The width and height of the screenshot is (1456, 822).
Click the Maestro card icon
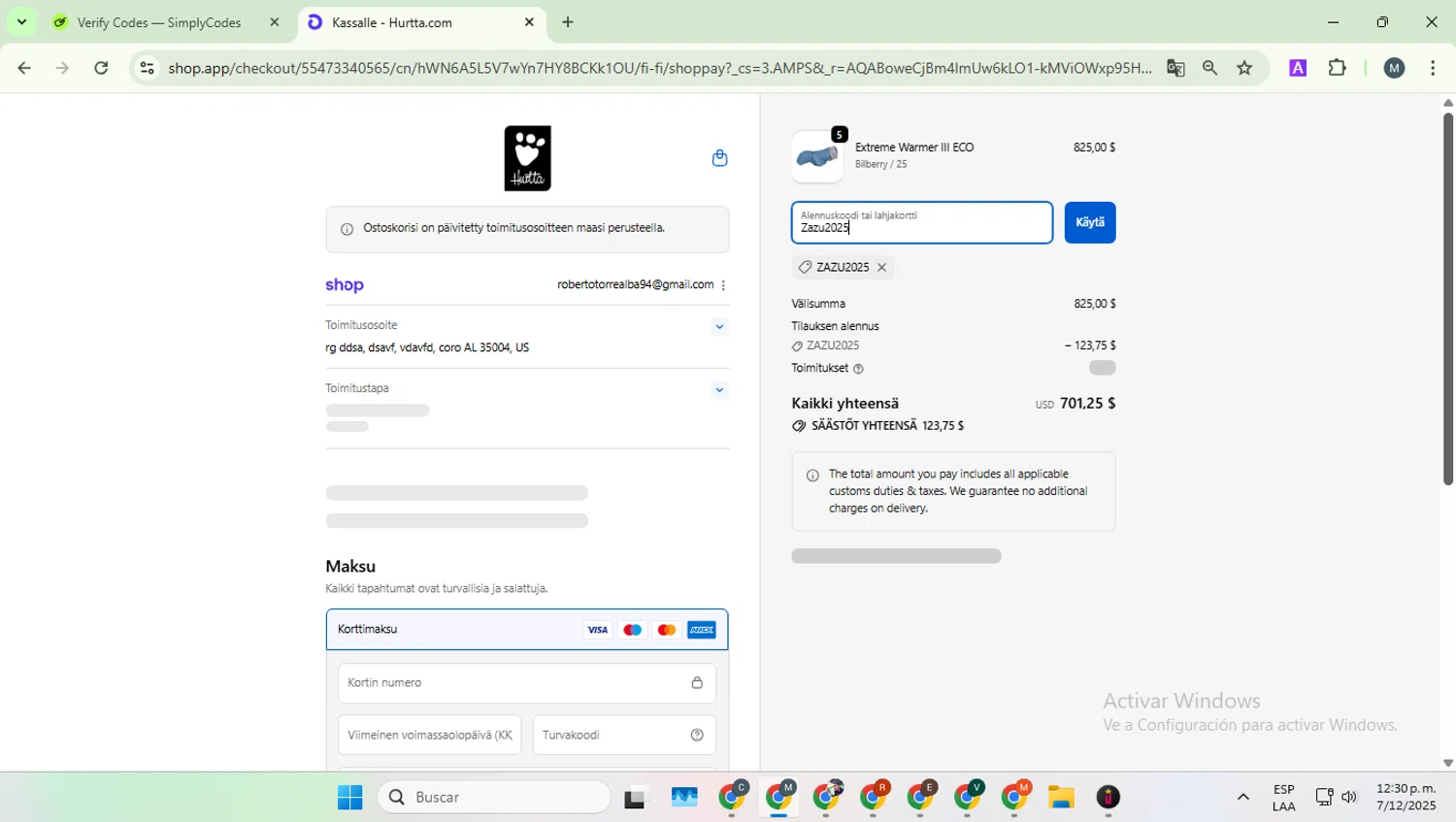click(633, 630)
